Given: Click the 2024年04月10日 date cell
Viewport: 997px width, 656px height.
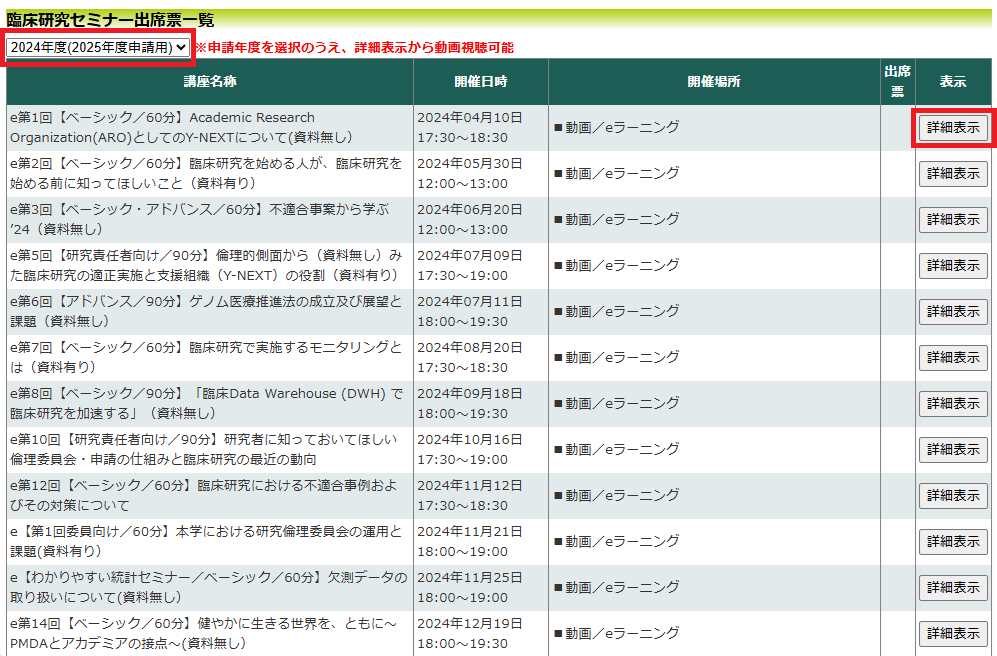Looking at the screenshot, I should 466,118.
